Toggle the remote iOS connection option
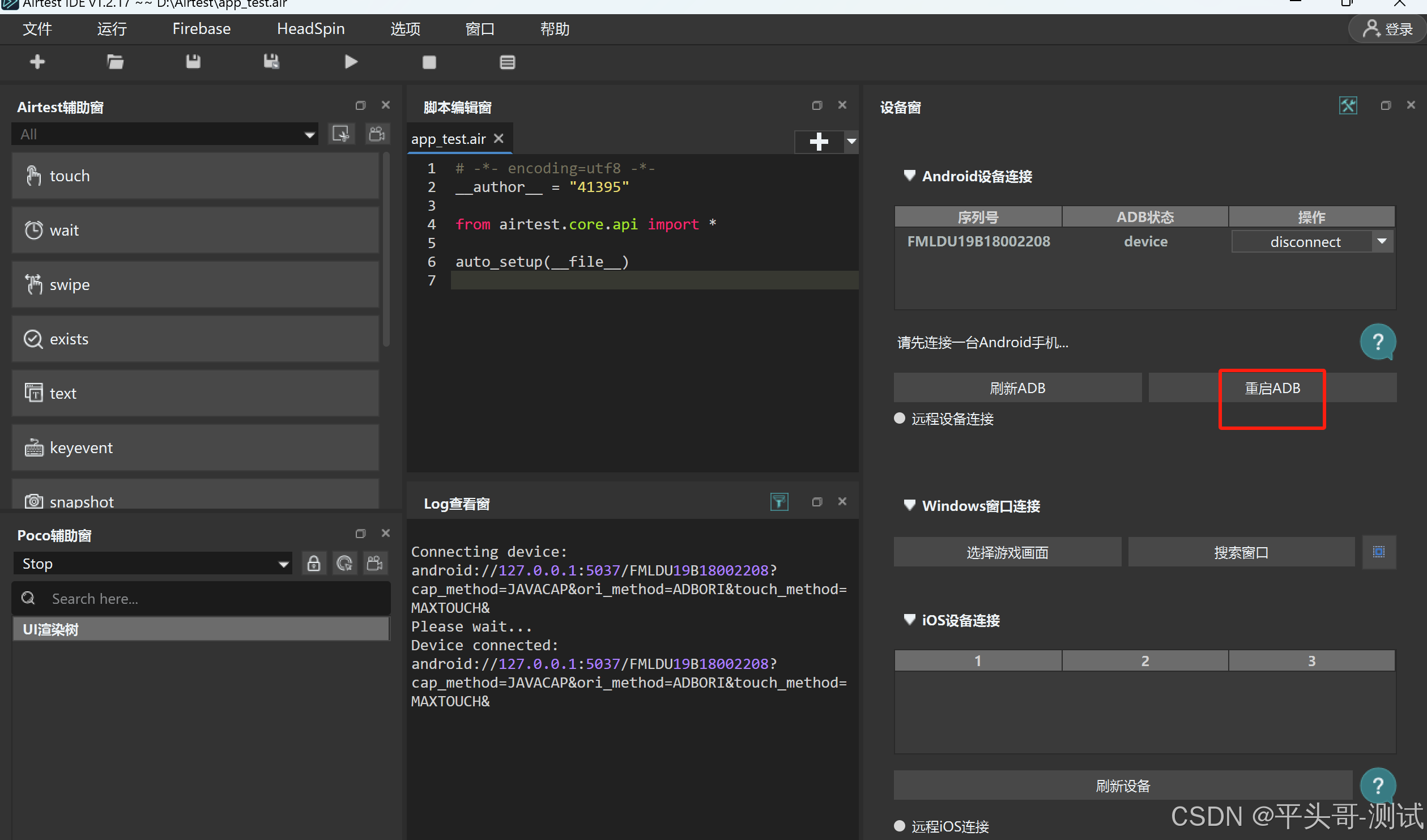 [x=900, y=826]
